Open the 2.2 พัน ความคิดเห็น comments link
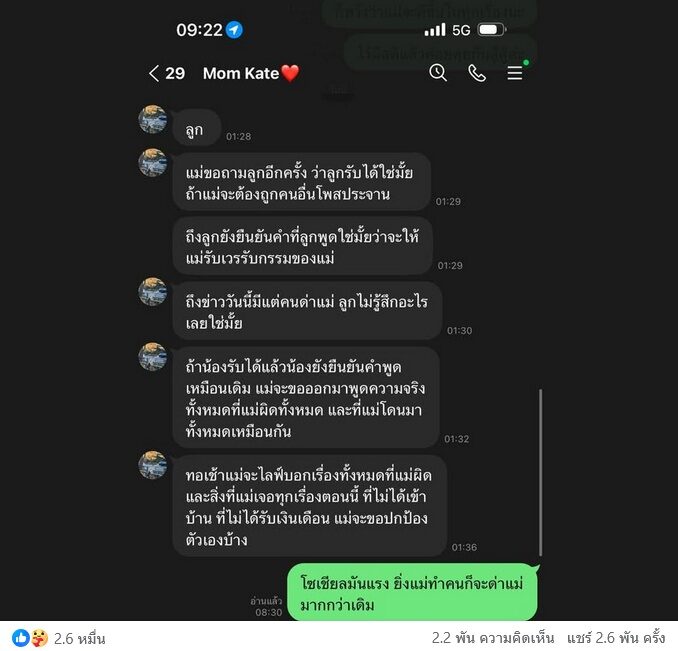Screen dimensions: 678x651 pyautogui.click(x=493, y=638)
